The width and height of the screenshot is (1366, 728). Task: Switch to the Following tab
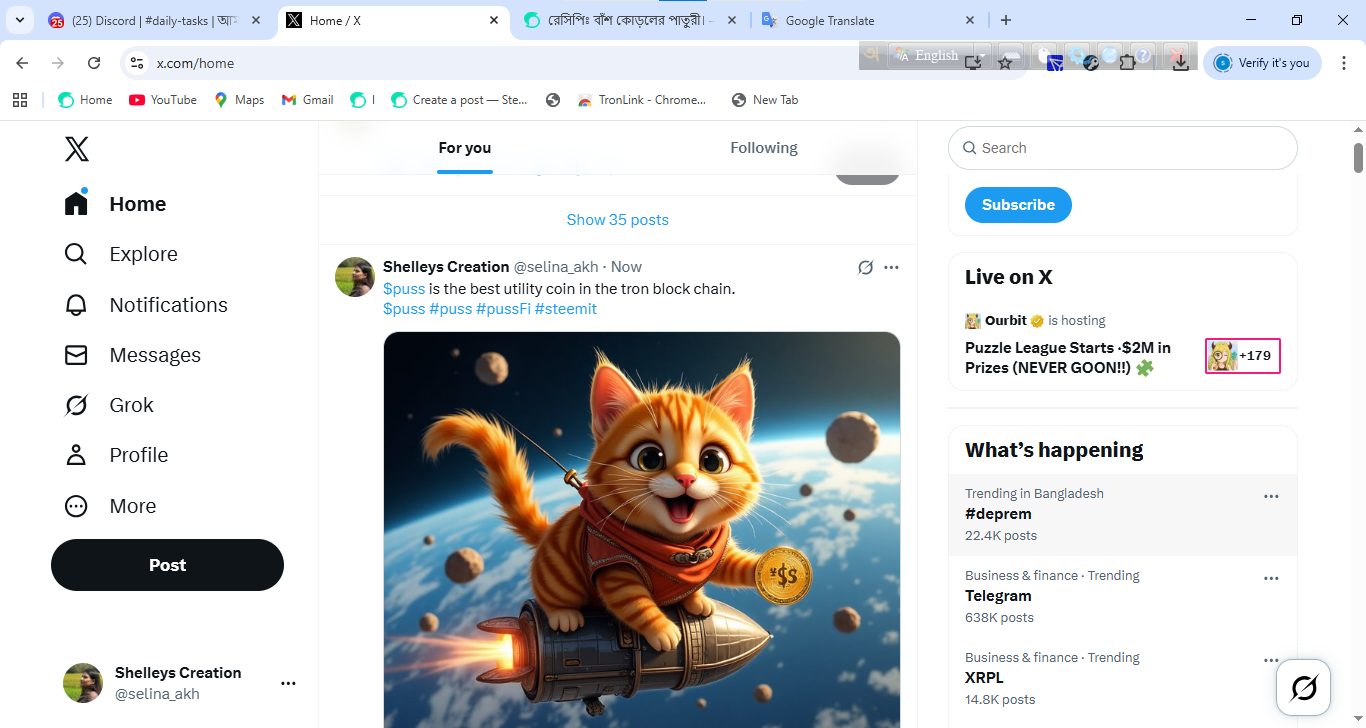764,148
